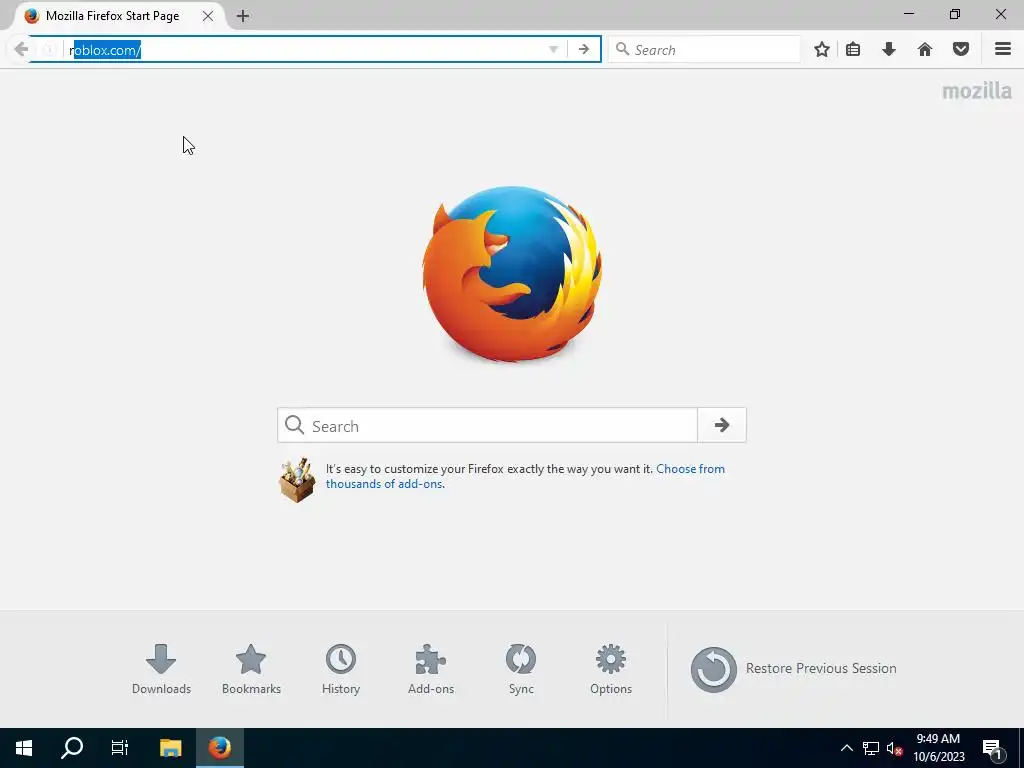The image size is (1024, 768).
Task: Open Task View on the taskbar
Action: point(120,748)
